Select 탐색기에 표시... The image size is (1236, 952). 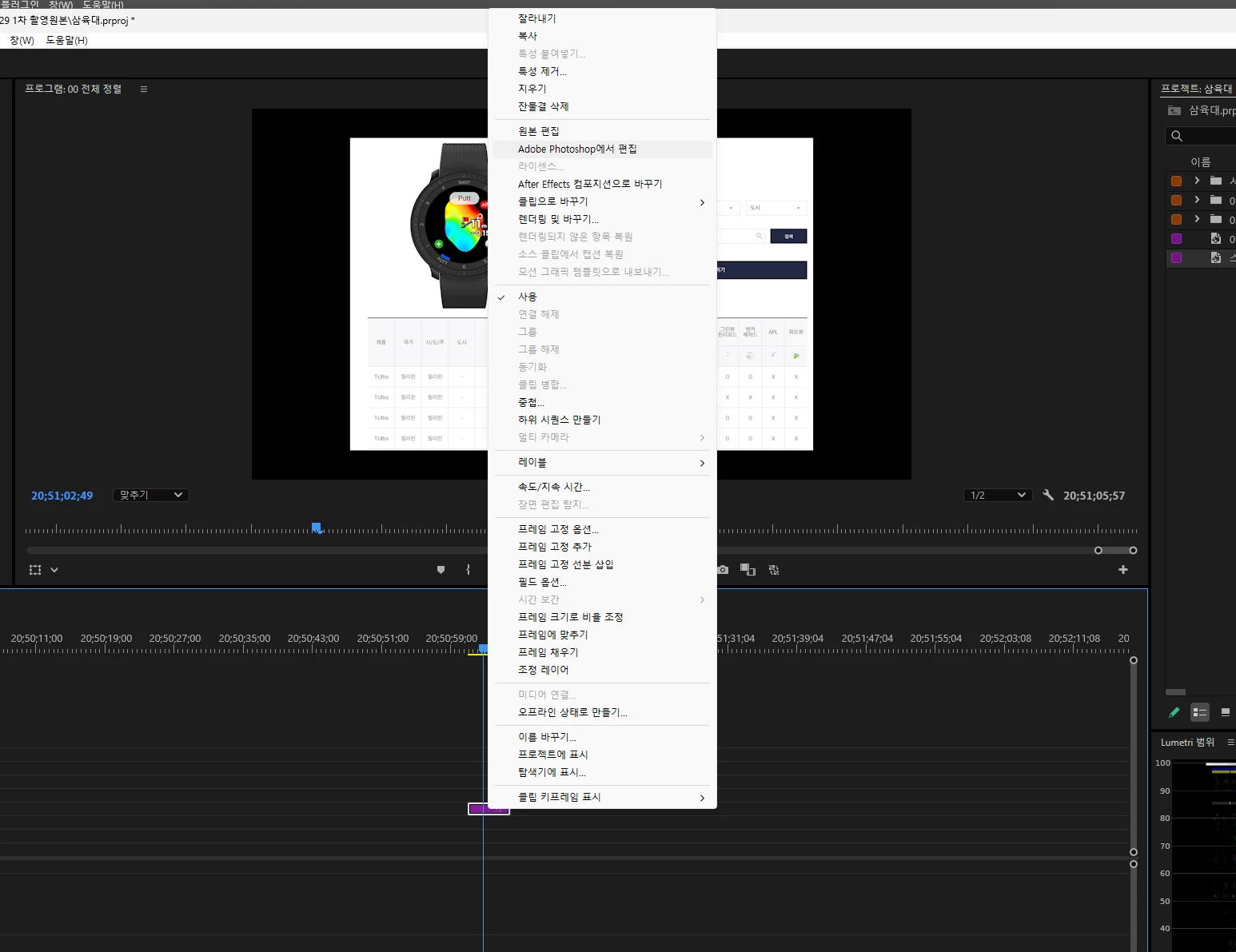click(x=602, y=772)
